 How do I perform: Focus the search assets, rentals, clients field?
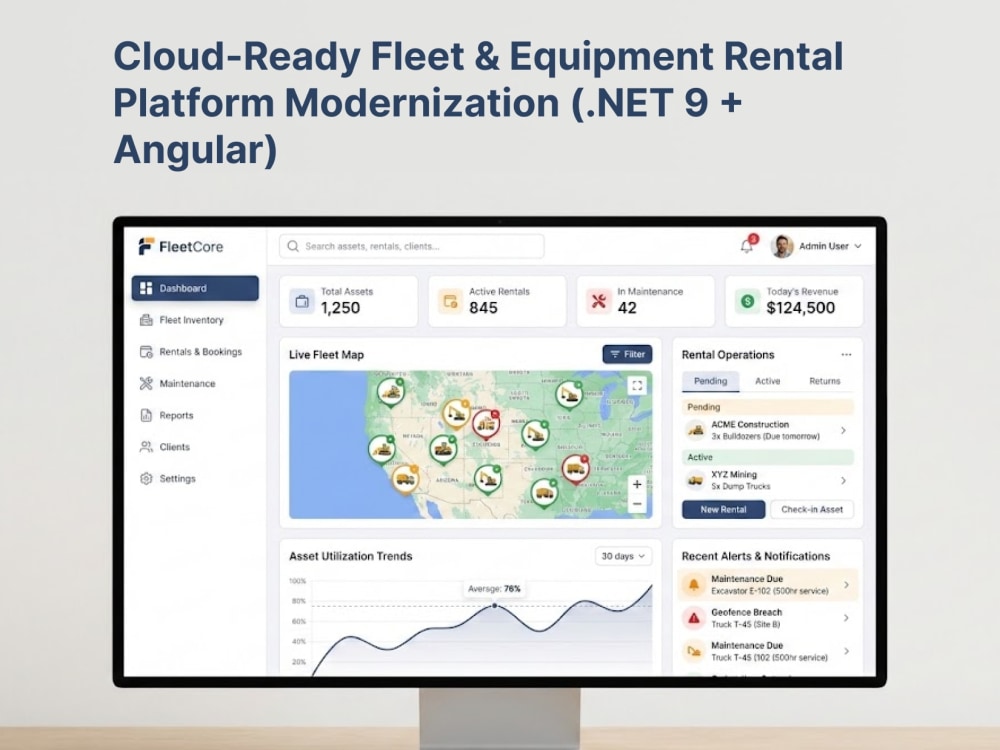tap(412, 246)
